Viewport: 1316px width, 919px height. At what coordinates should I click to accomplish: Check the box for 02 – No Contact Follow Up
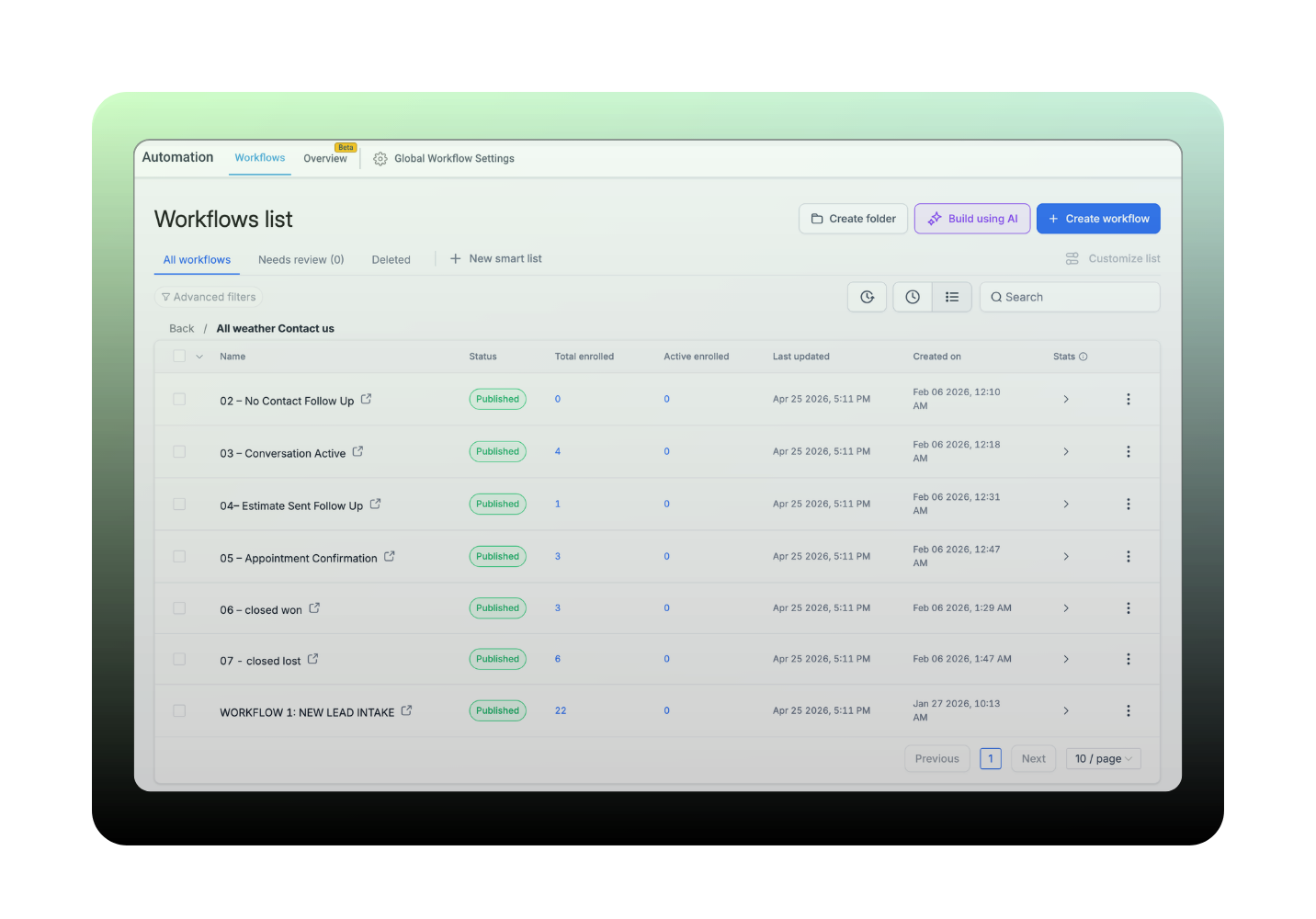pyautogui.click(x=179, y=400)
